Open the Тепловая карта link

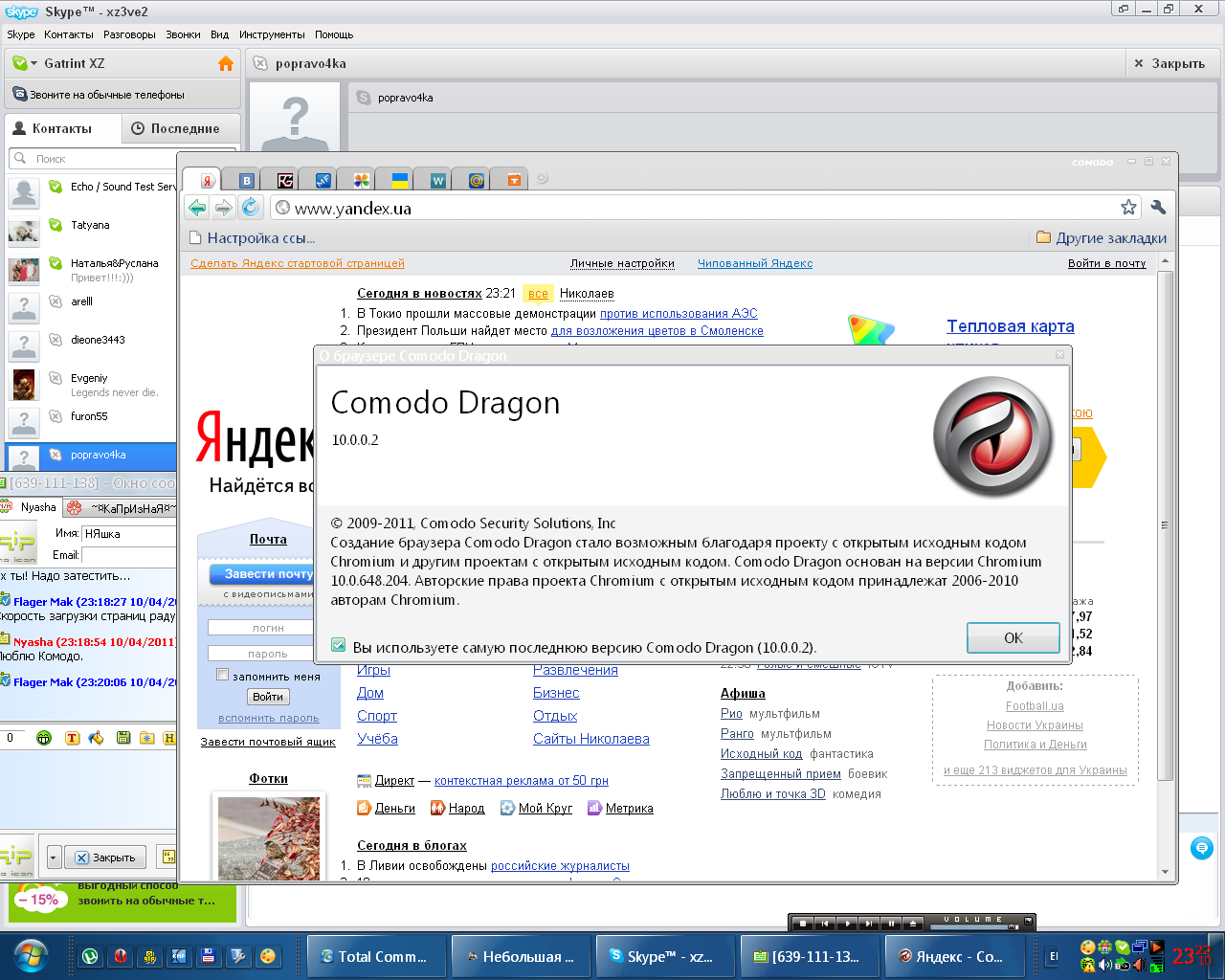click(1011, 326)
